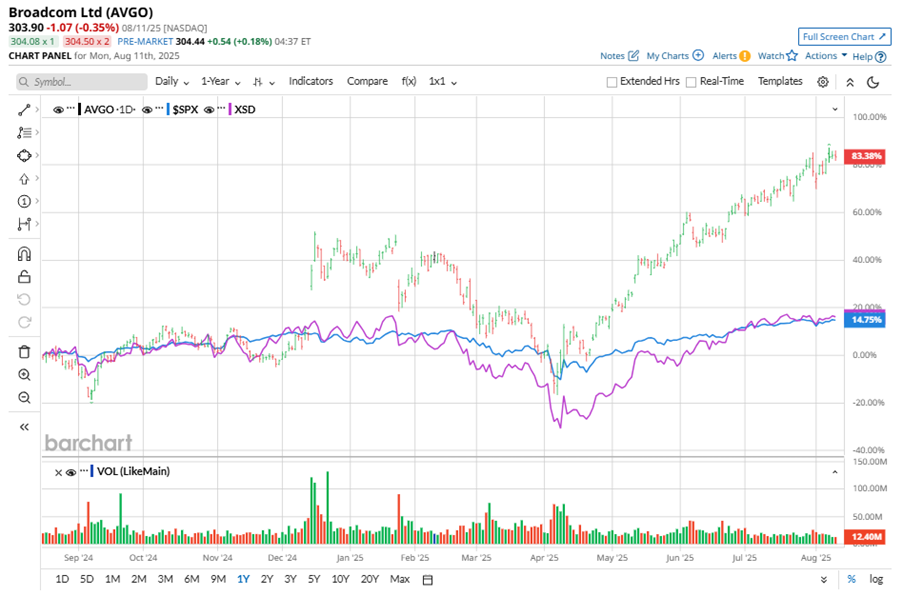This screenshot has height=596, width=903.
Task: Click the Notes link
Action: click(x=612, y=56)
